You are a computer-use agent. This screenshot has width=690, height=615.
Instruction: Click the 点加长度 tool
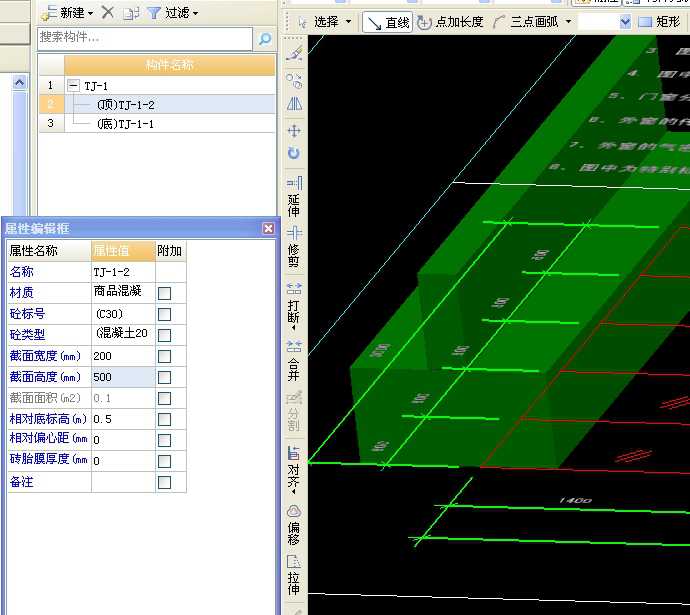[450, 22]
